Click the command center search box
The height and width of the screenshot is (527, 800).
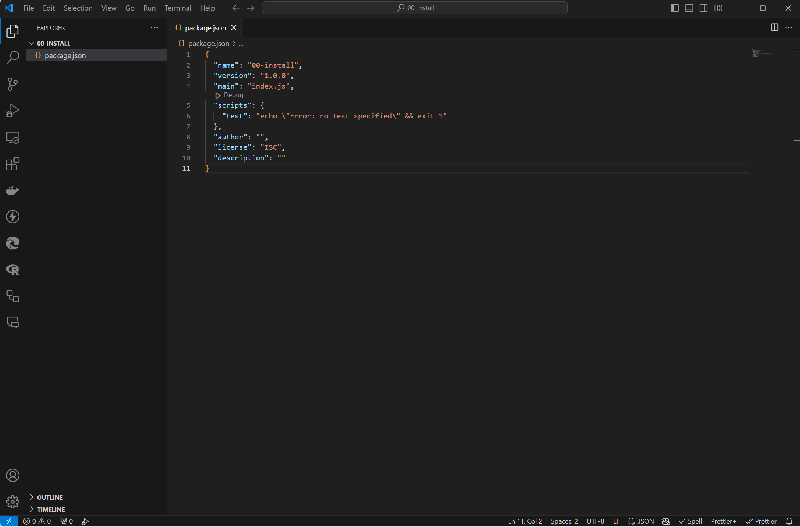click(x=415, y=8)
